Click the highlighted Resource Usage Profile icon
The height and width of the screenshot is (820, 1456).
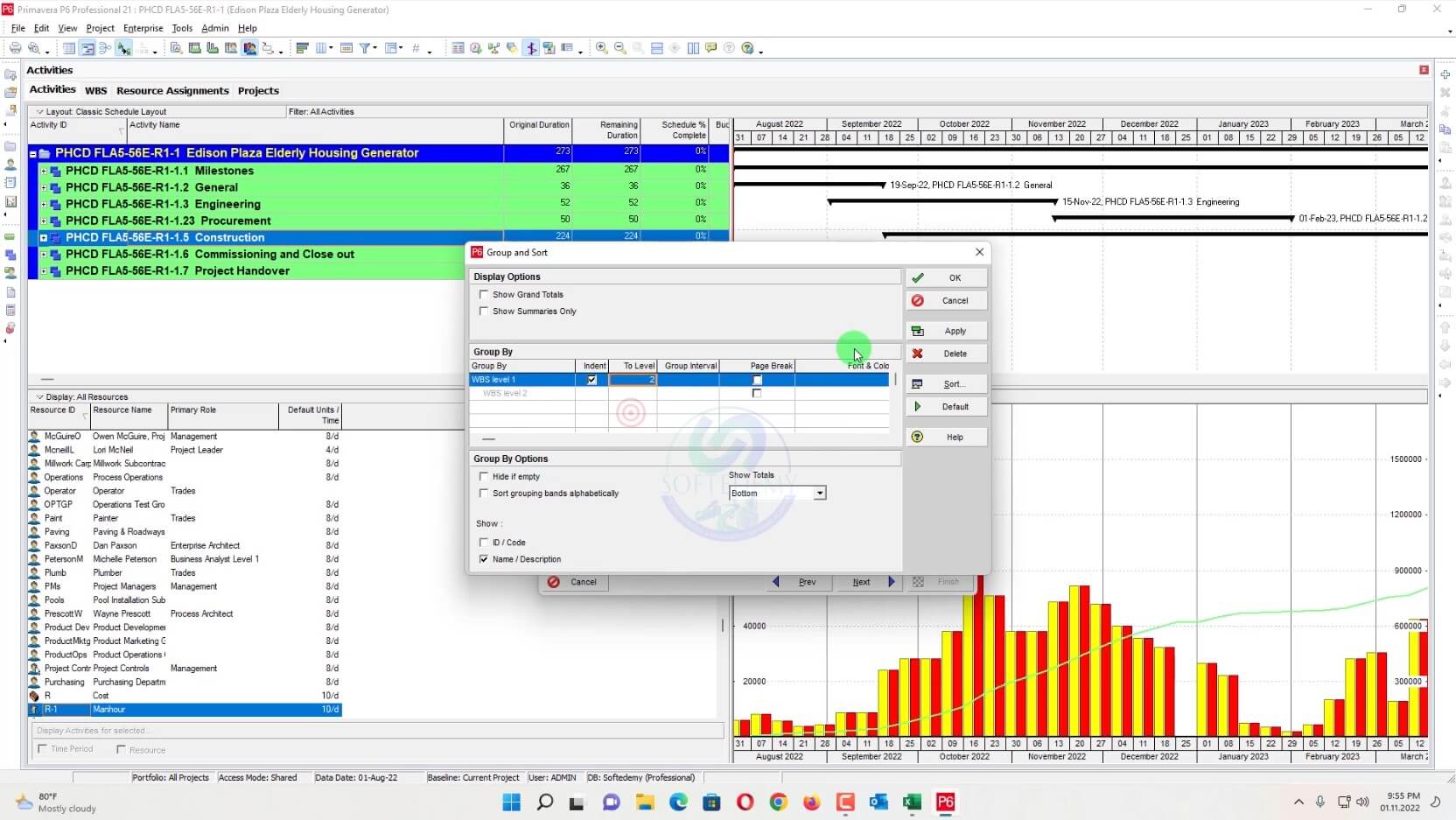coord(249,48)
